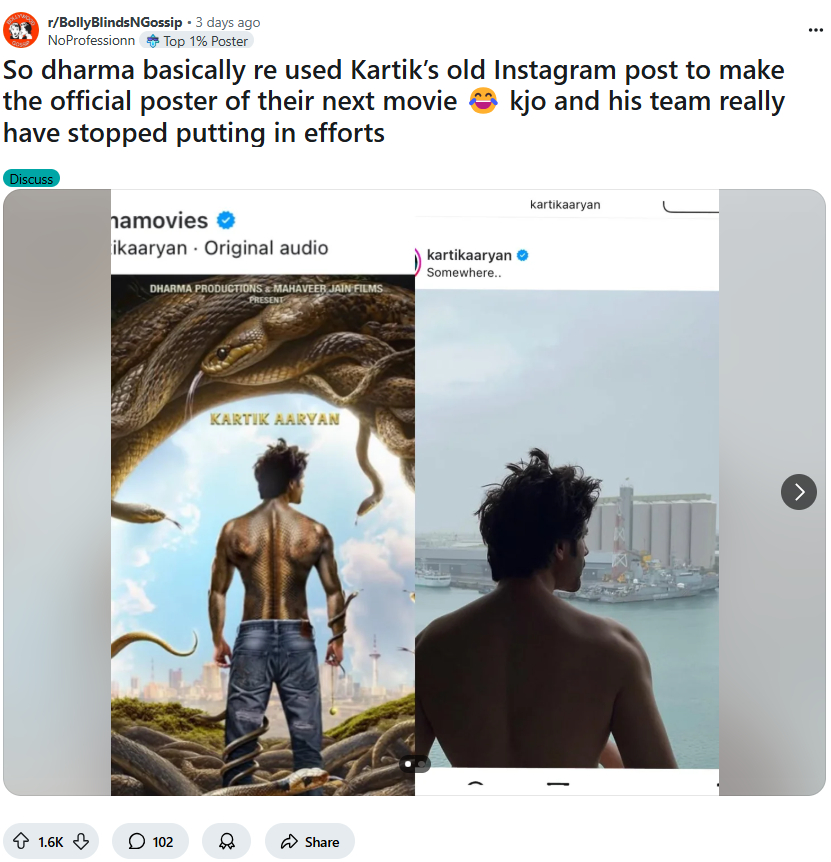The image size is (831, 862).
Task: Upvote this Reddit post
Action: coord(21,842)
